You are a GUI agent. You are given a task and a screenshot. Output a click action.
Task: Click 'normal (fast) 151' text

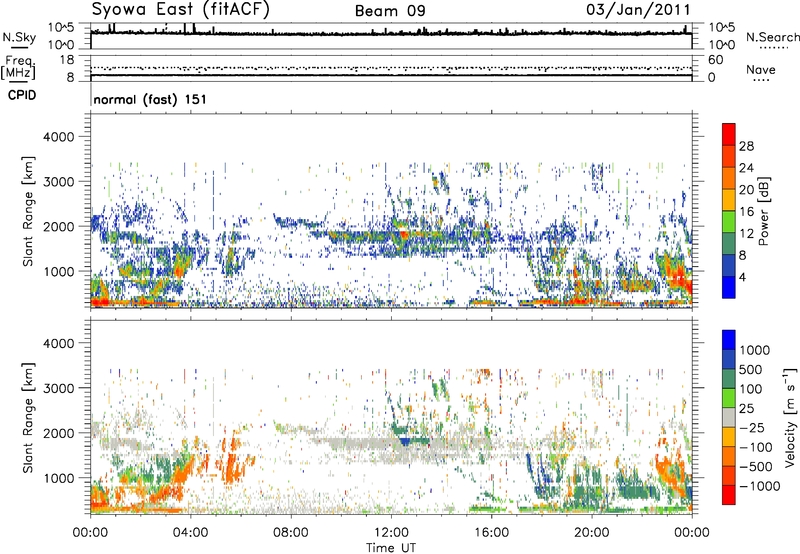150,99
